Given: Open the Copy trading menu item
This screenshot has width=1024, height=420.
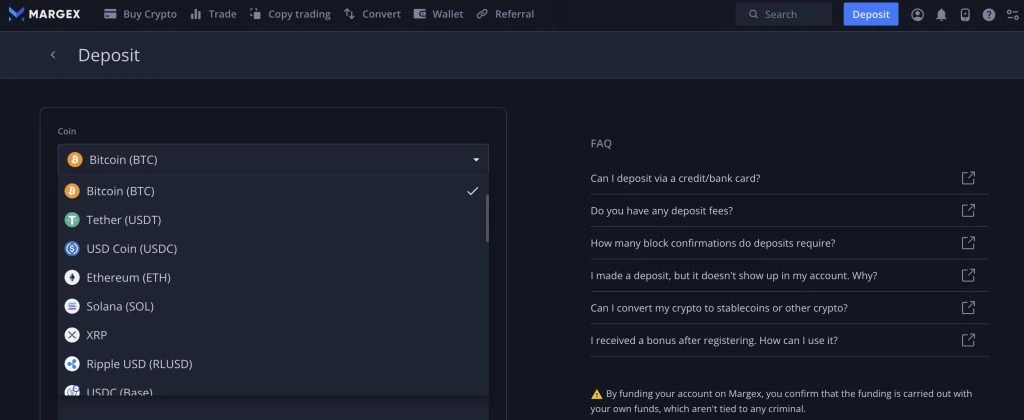Looking at the screenshot, I should coord(291,14).
